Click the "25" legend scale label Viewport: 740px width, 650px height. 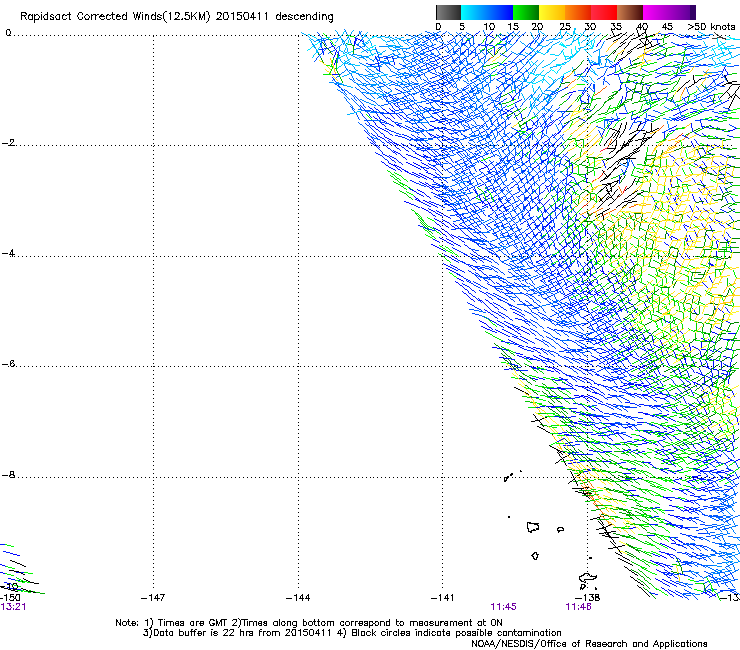[564, 27]
